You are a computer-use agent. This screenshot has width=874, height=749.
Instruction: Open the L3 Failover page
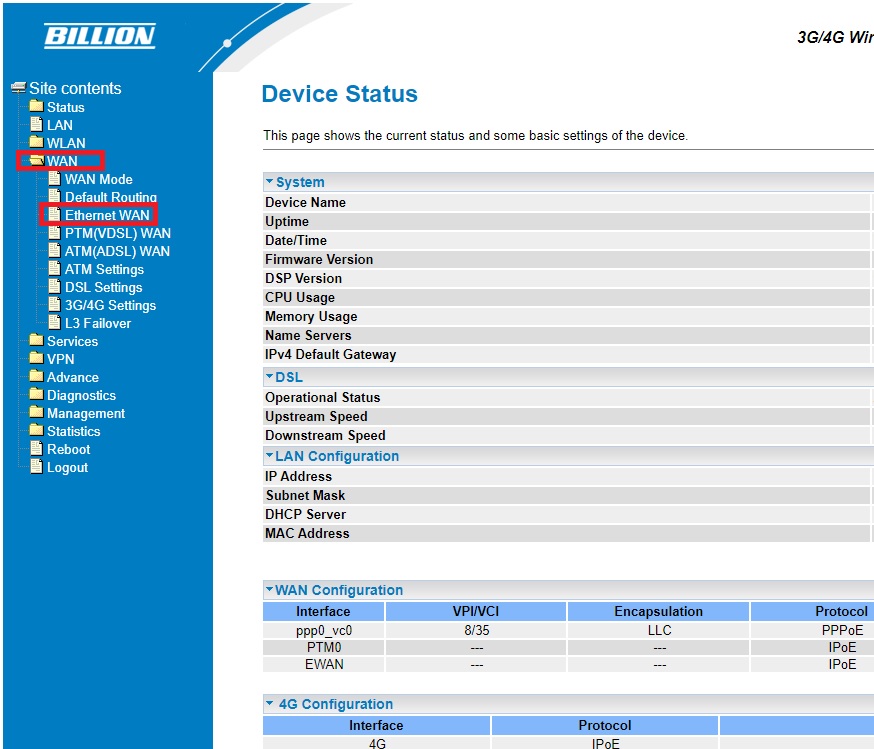tap(97, 323)
